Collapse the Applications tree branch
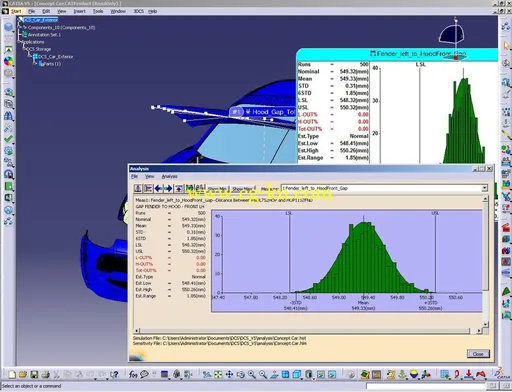512x392 pixels. [20, 42]
